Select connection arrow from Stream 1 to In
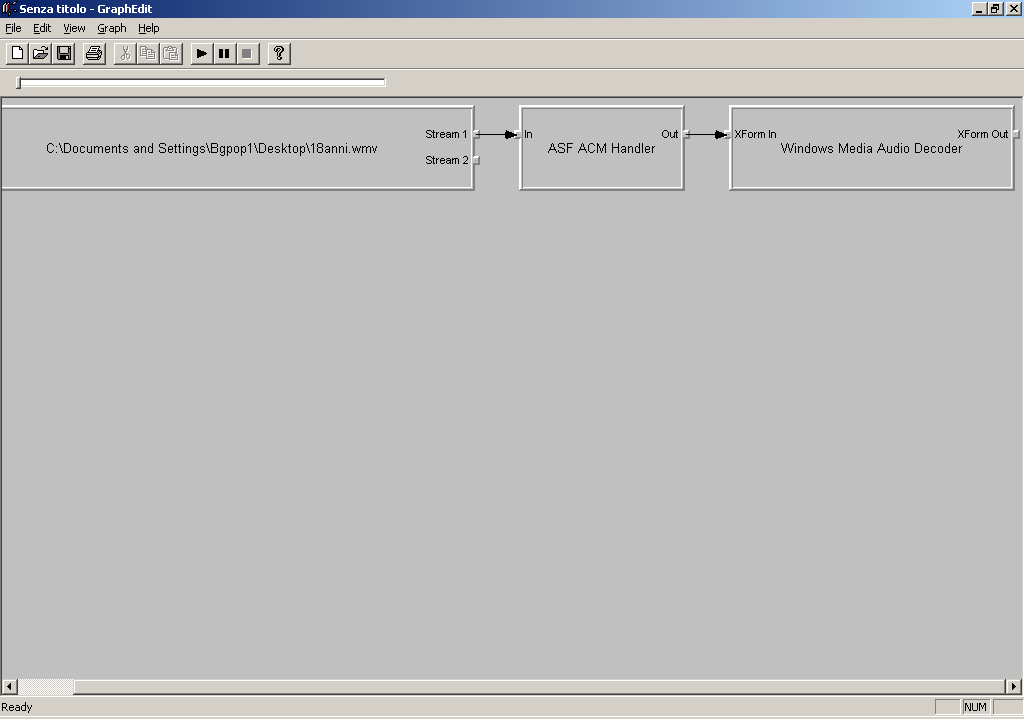 click(498, 135)
